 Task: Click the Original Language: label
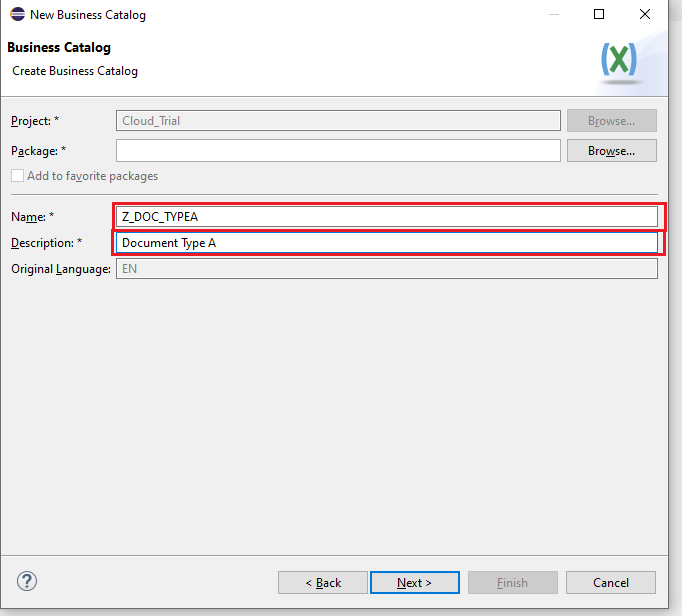pos(60,269)
